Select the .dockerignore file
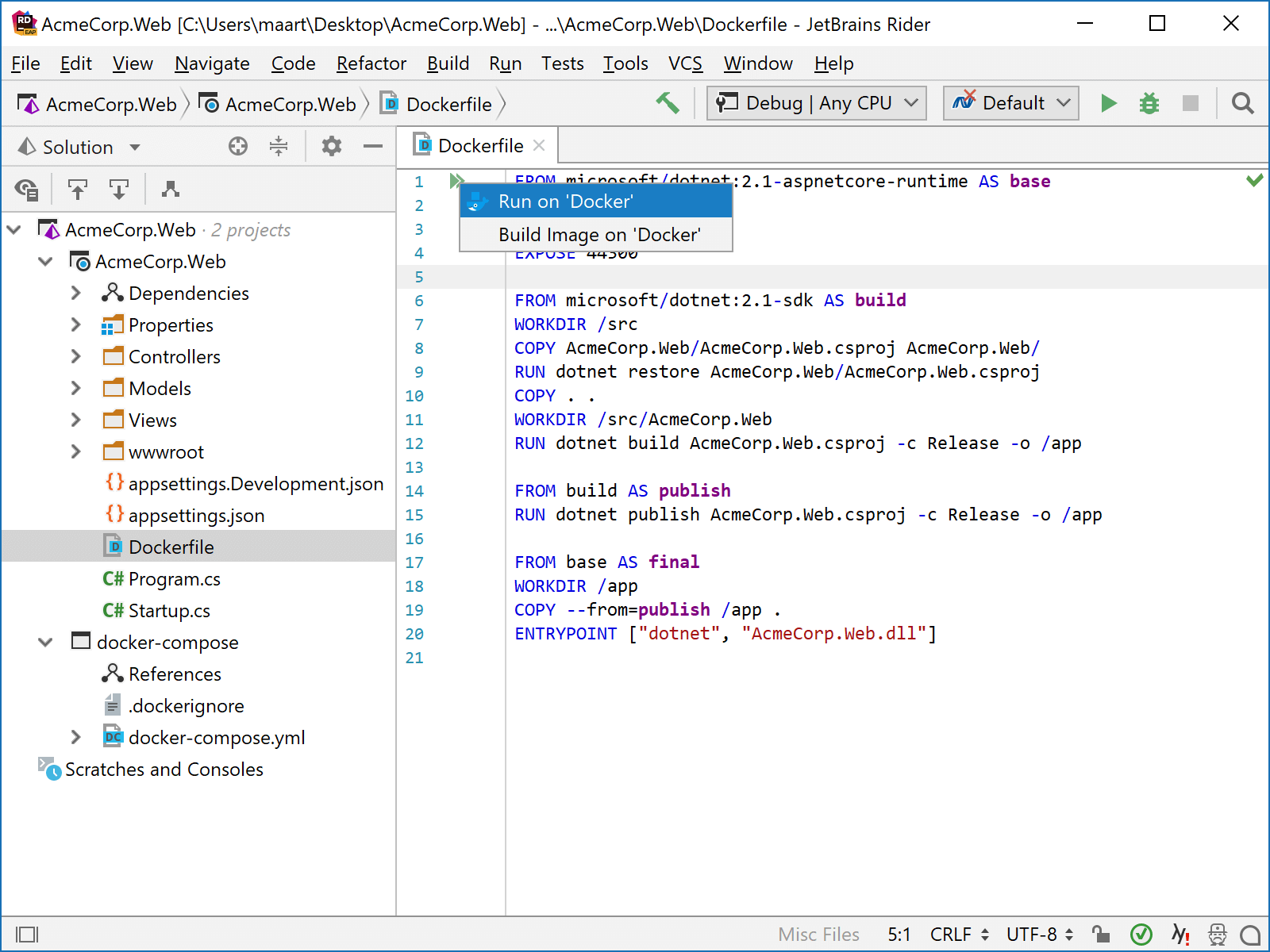The width and height of the screenshot is (1270, 952). (x=173, y=706)
